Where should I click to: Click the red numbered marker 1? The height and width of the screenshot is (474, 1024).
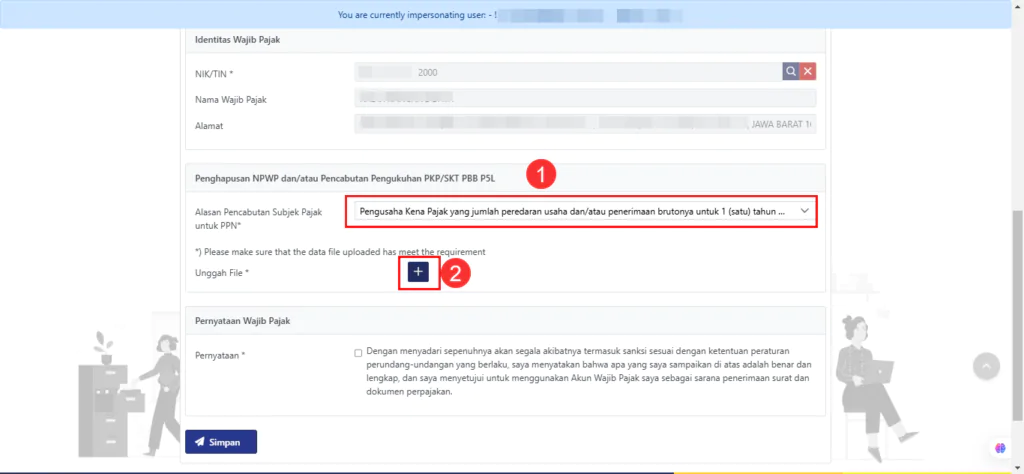[541, 174]
